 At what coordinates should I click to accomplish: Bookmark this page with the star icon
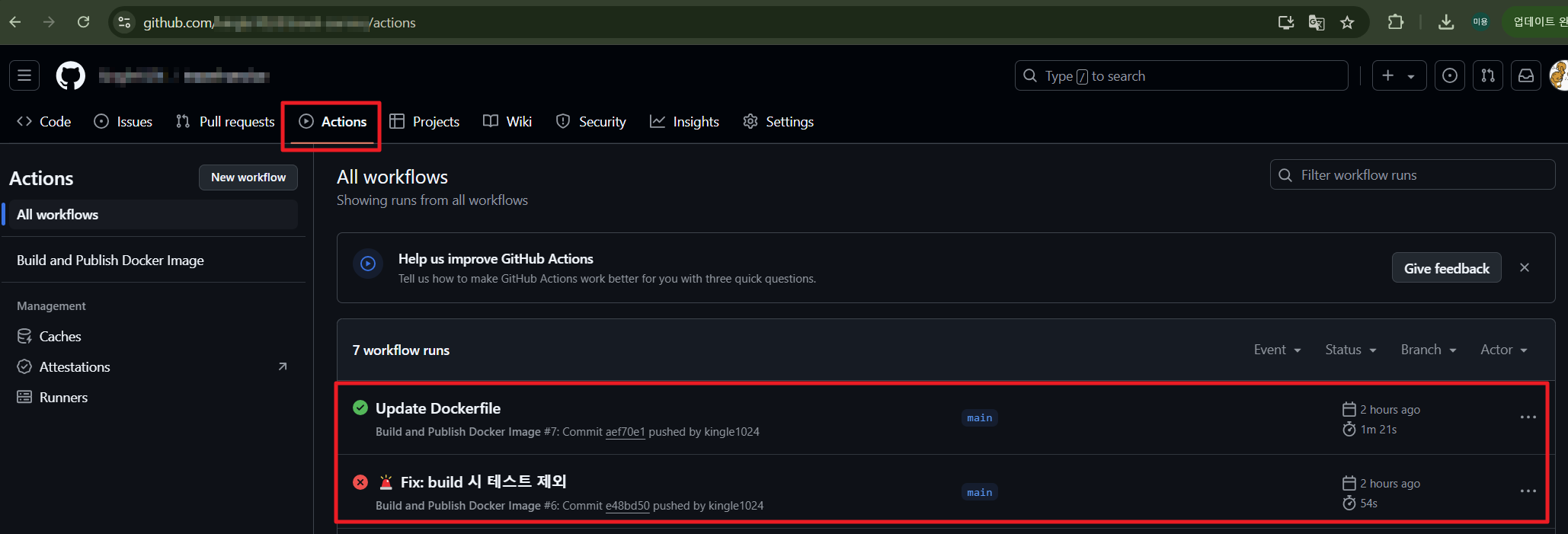click(1347, 22)
